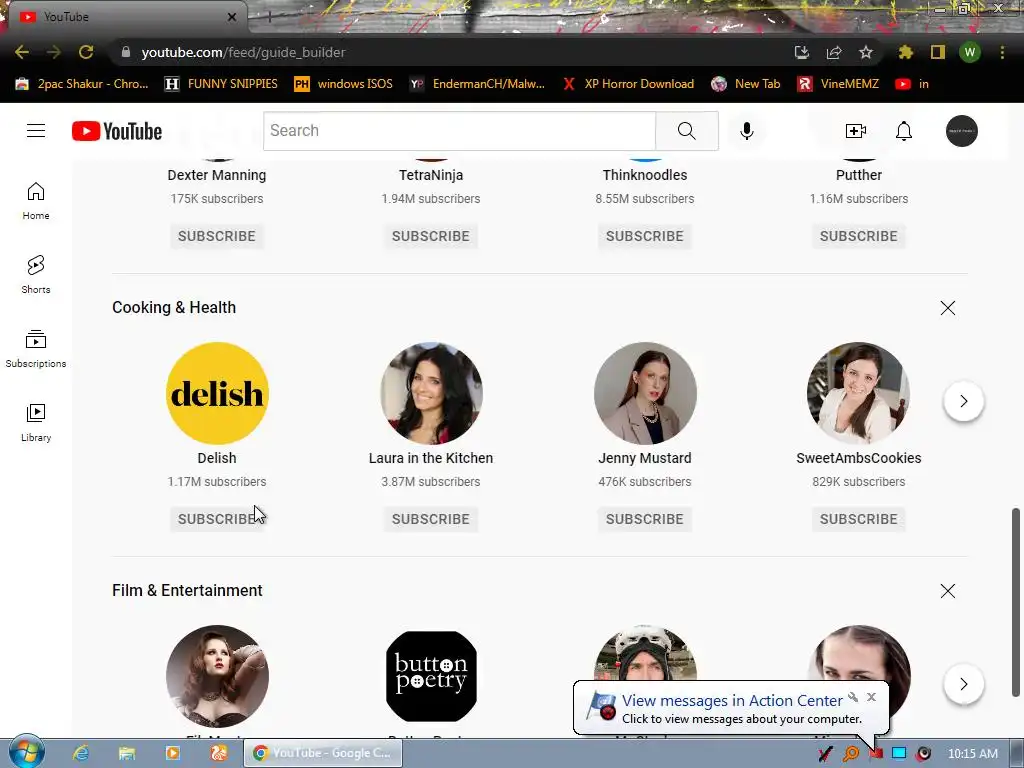Image resolution: width=1024 pixels, height=768 pixels.
Task: Click the address bar URL
Action: [x=243, y=52]
